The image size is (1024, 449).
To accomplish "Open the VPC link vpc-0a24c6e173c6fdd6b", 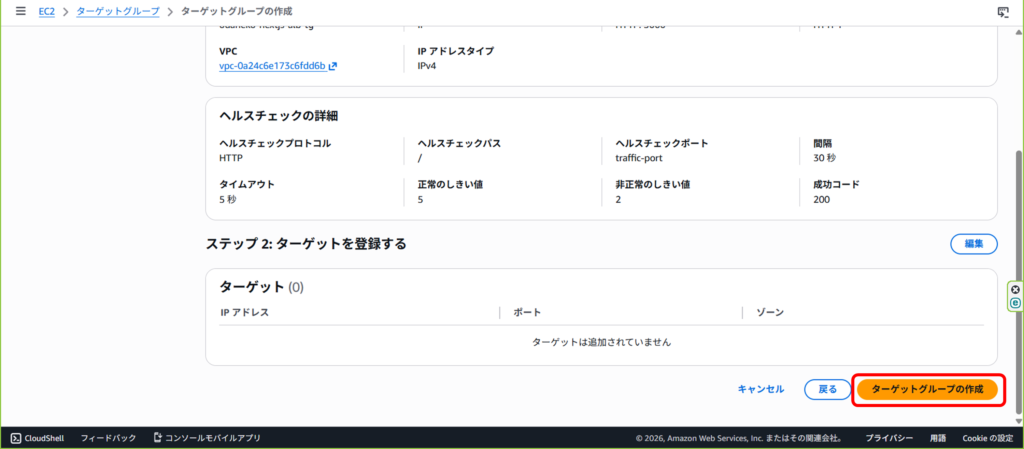I will click(x=272, y=67).
